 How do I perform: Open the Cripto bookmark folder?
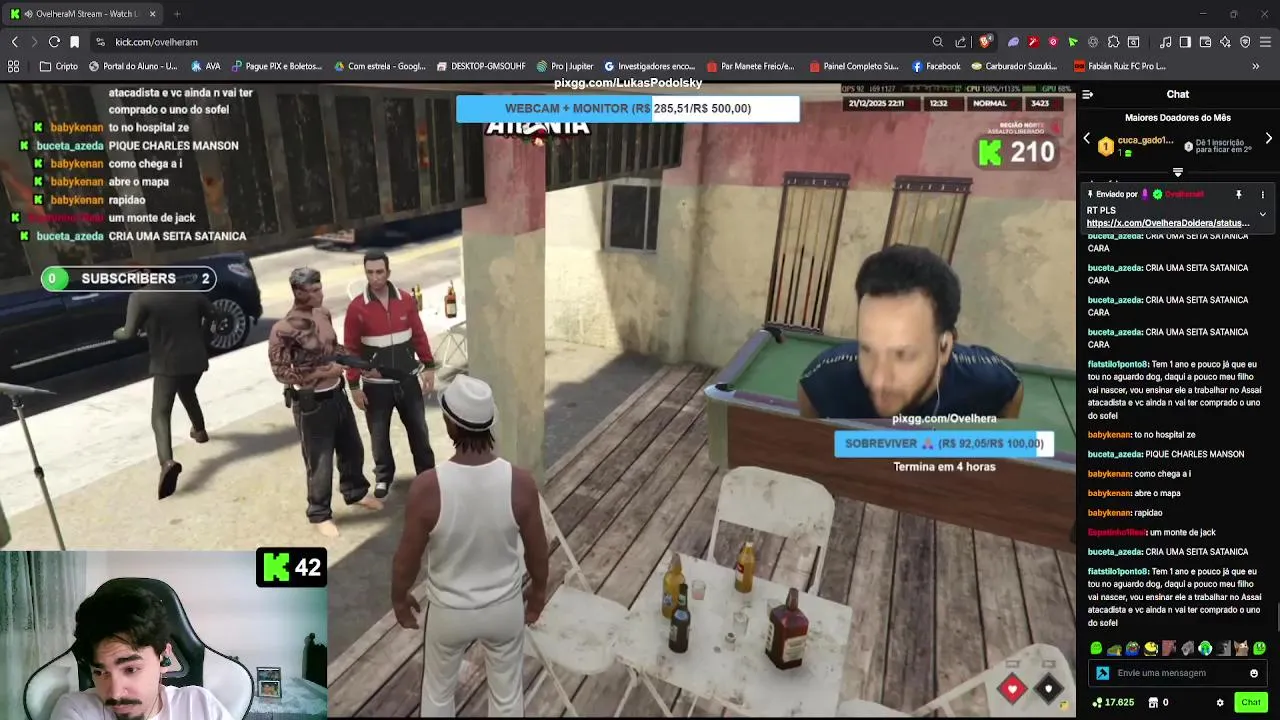tap(59, 66)
